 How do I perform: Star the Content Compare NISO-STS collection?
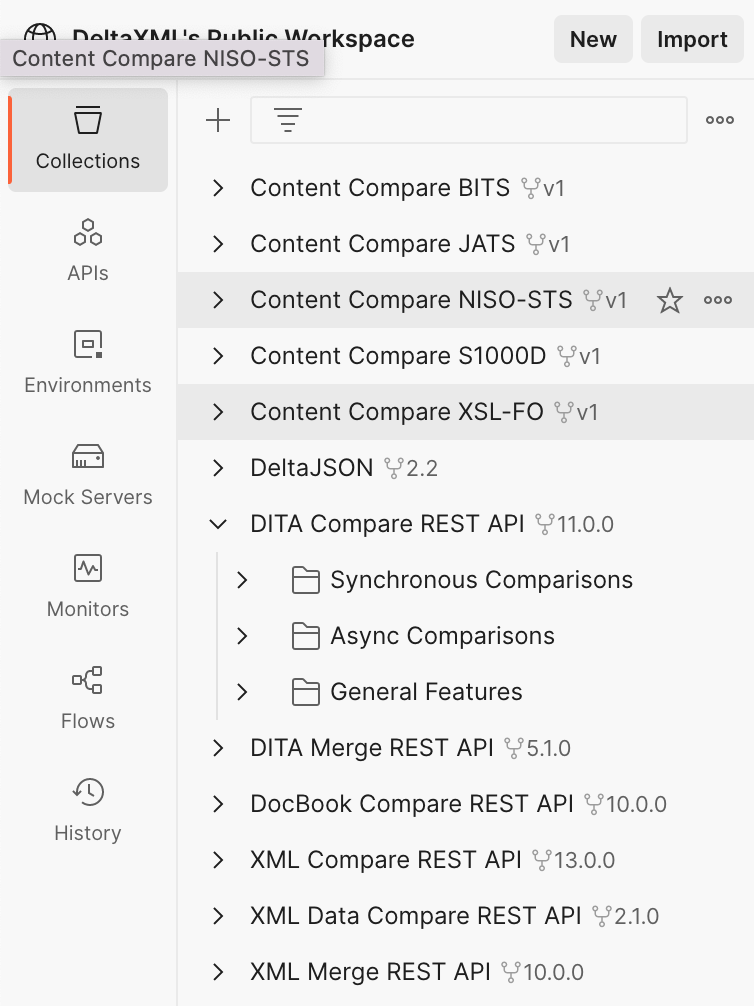pyautogui.click(x=669, y=300)
